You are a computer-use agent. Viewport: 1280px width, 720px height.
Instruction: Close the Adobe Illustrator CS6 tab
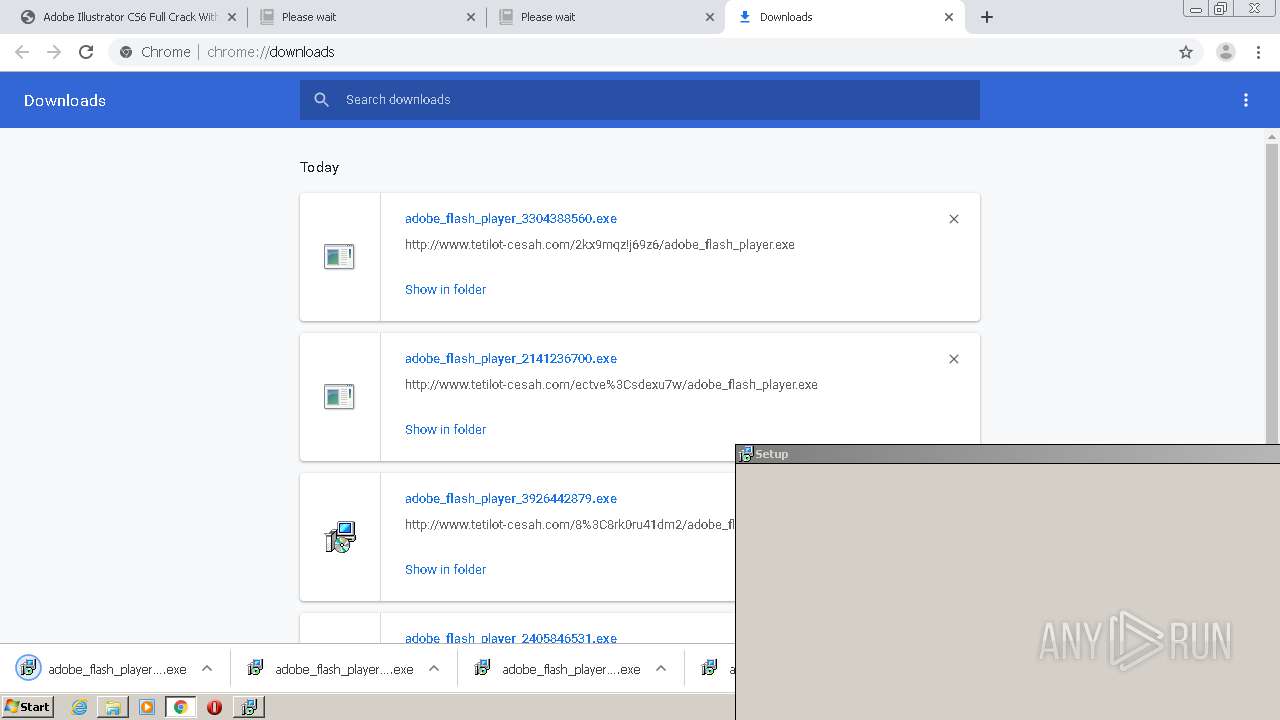click(231, 17)
